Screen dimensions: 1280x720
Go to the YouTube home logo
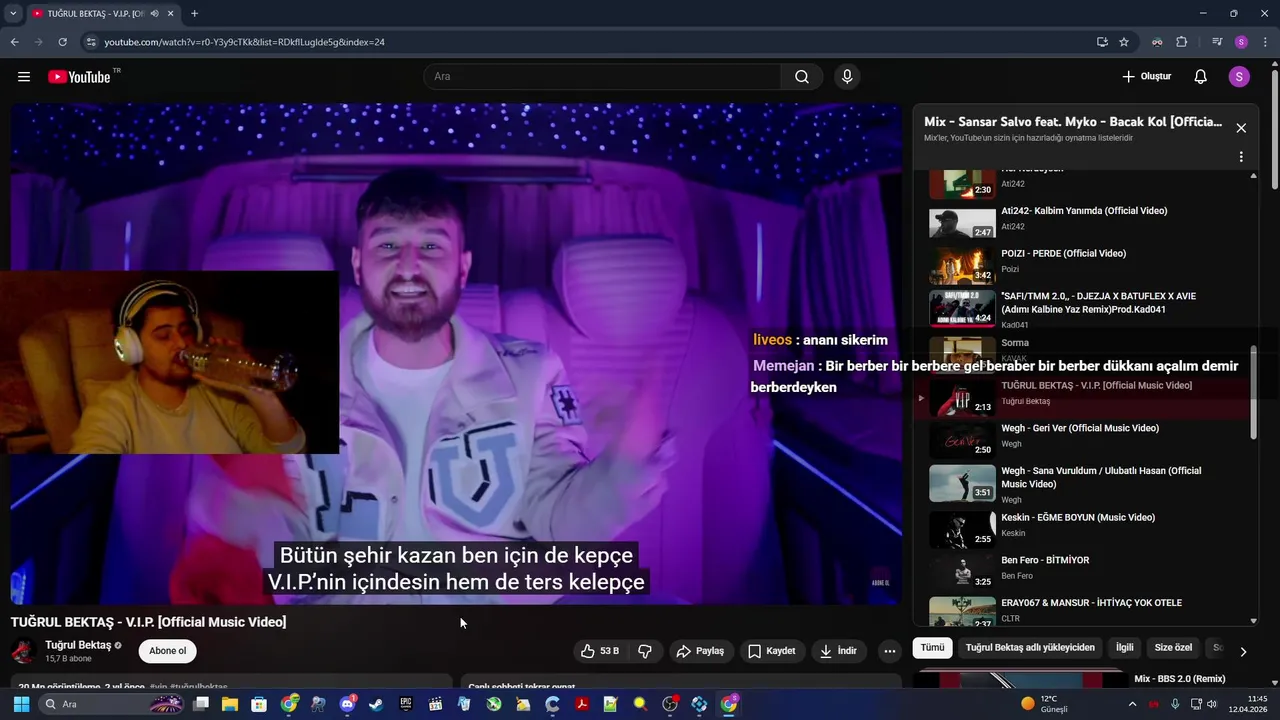[x=79, y=77]
